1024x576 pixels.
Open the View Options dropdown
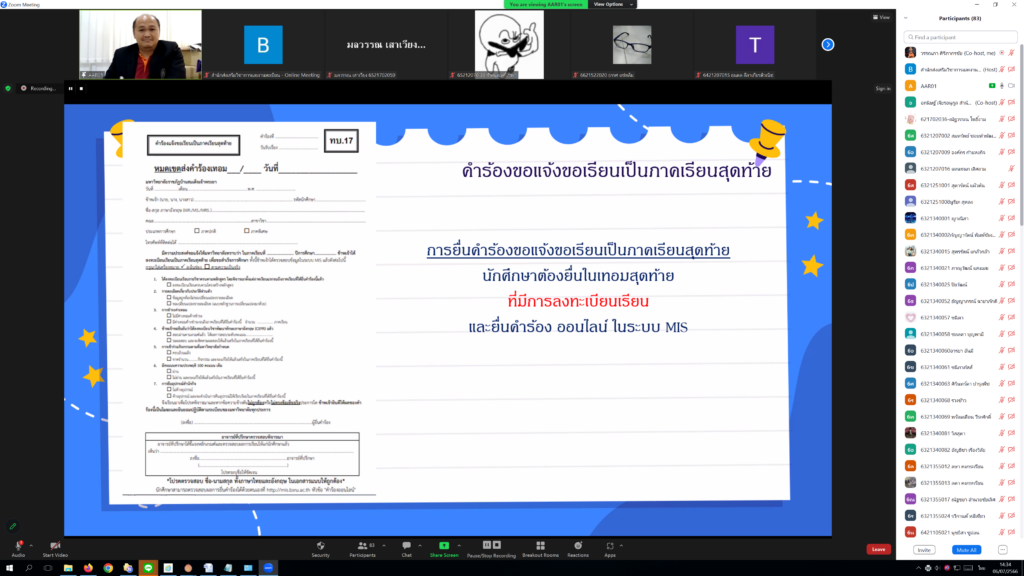click(612, 4)
